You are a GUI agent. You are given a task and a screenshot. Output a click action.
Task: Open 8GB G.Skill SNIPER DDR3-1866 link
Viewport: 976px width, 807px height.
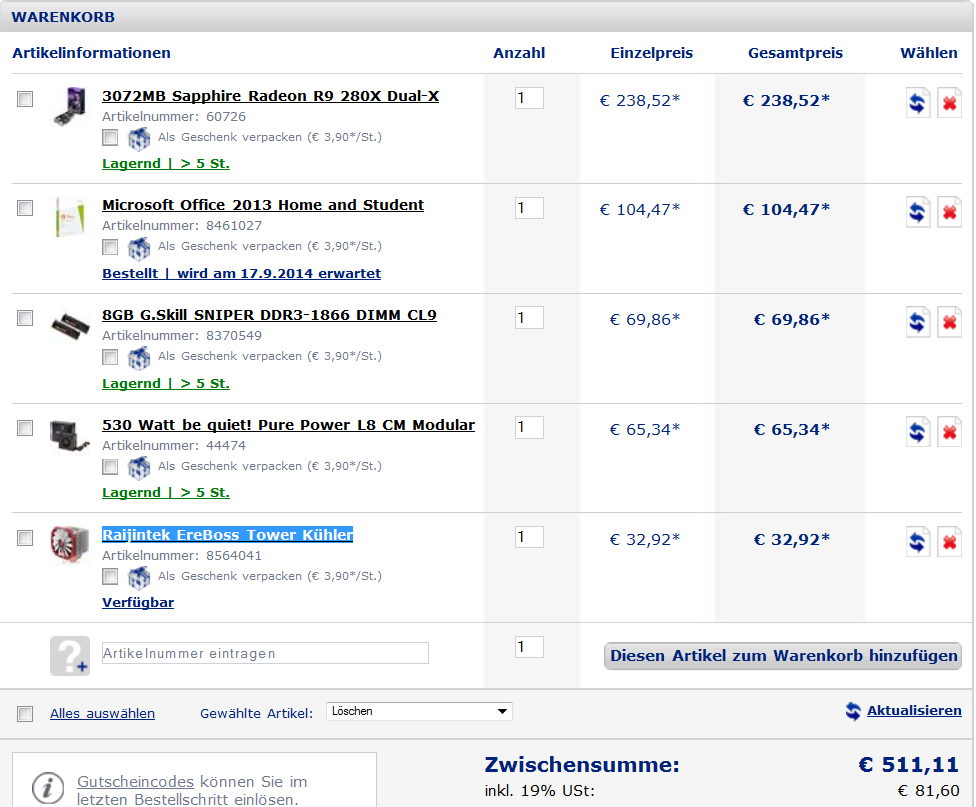click(269, 315)
